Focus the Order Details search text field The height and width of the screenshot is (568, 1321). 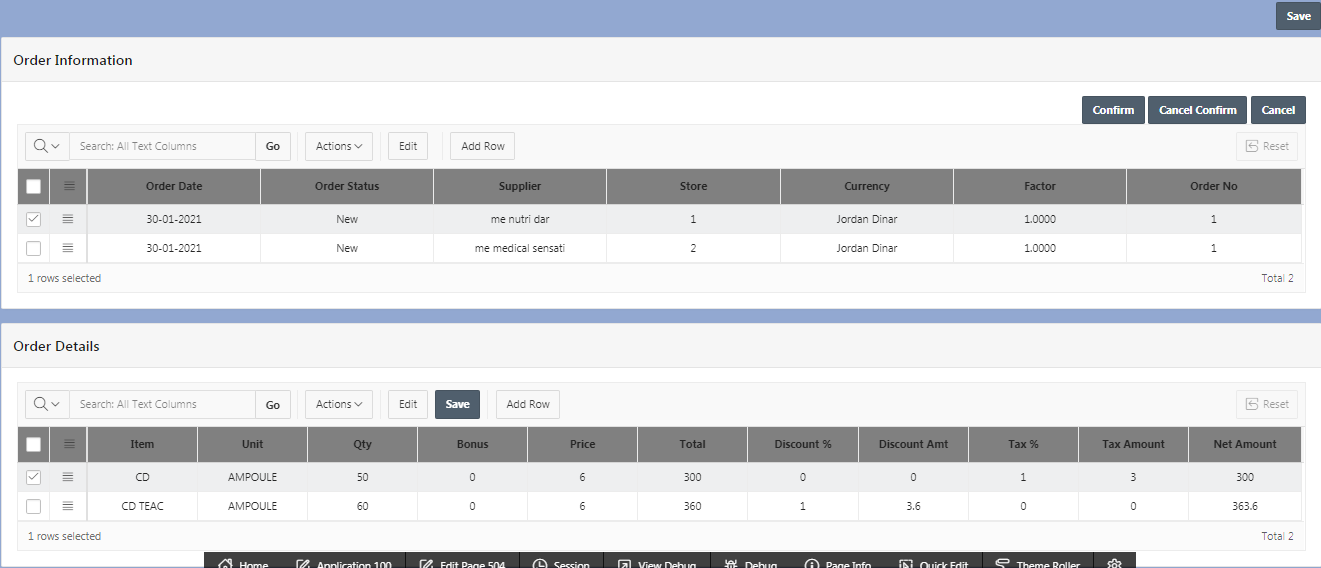click(x=162, y=404)
